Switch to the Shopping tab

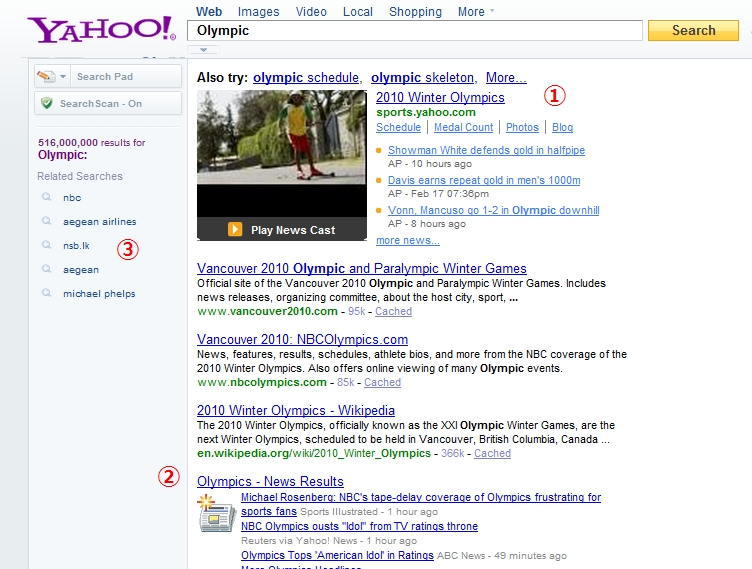415,12
